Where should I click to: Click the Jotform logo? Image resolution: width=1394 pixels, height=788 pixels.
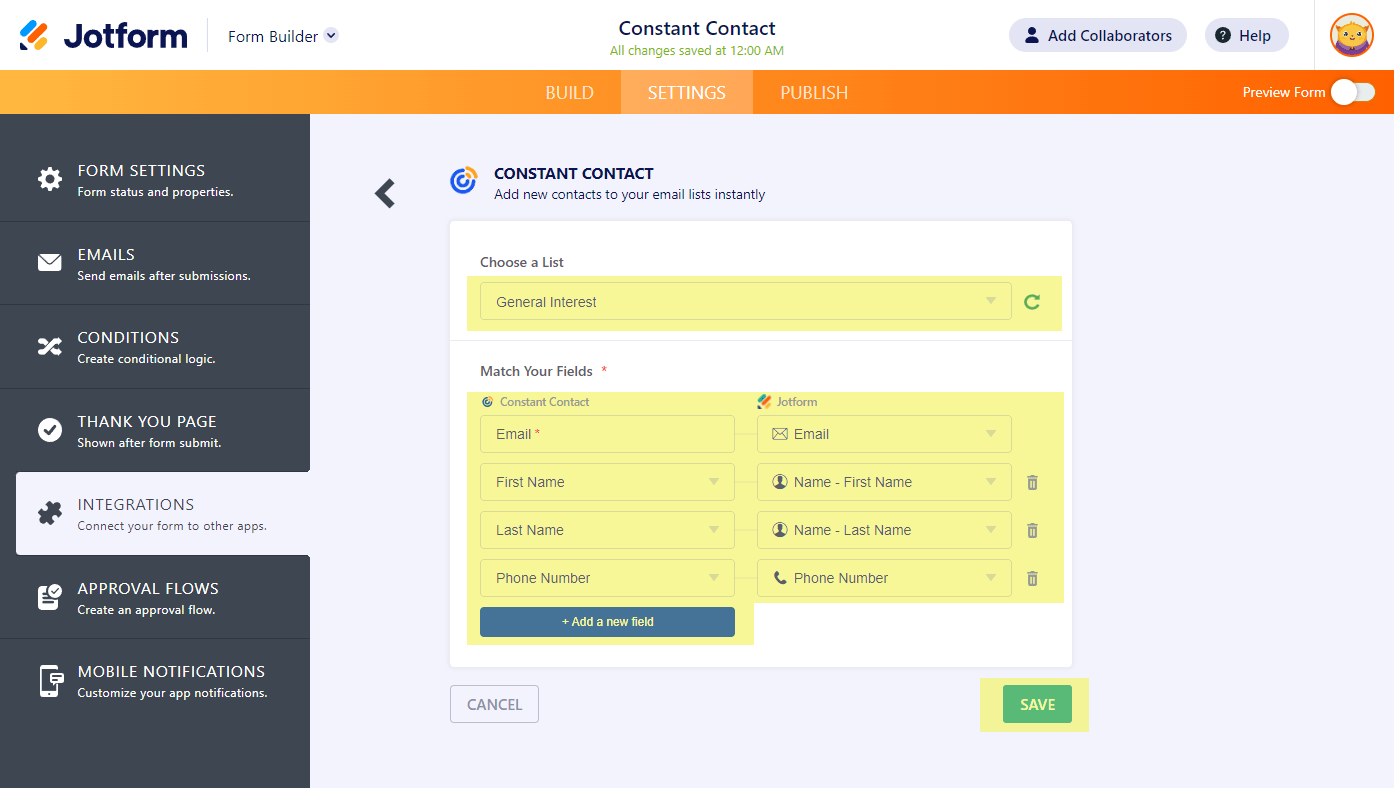pyautogui.click(x=104, y=36)
